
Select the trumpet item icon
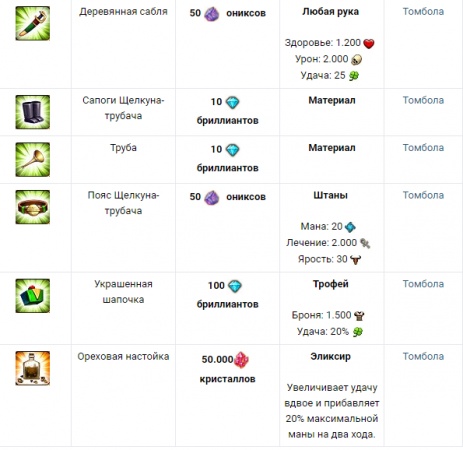click(33, 160)
